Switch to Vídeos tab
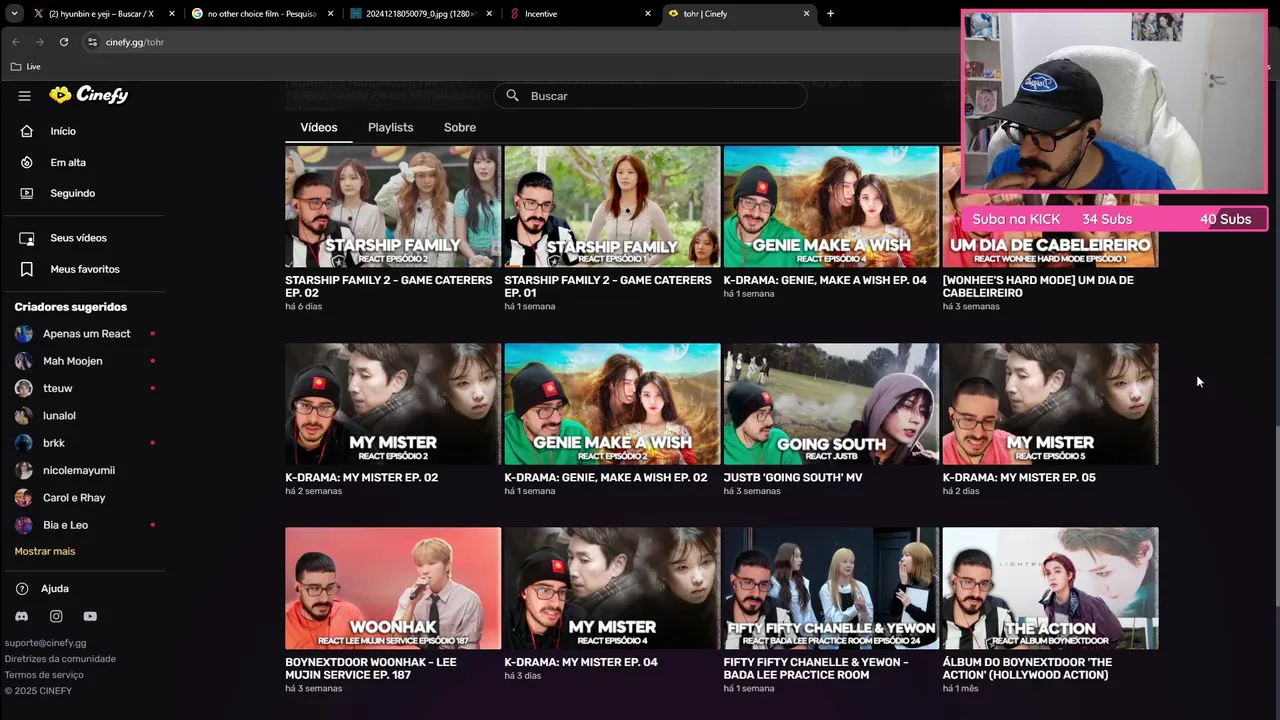The height and width of the screenshot is (720, 1280). coord(319,128)
